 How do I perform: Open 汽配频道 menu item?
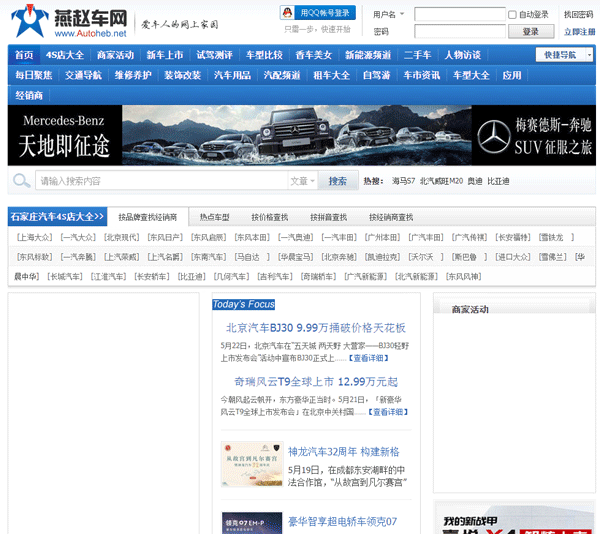coord(282,75)
